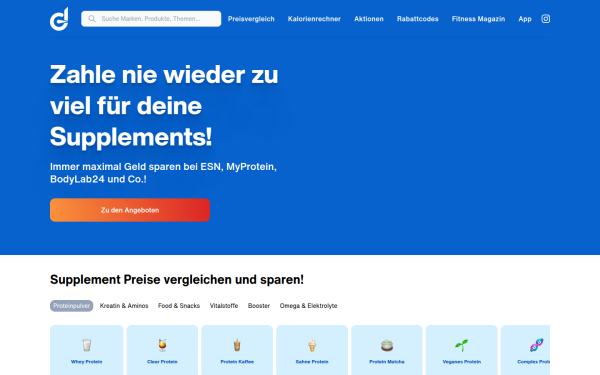The image size is (600, 375).
Task: Switch to Vitalstoffe tab
Action: tap(224, 306)
